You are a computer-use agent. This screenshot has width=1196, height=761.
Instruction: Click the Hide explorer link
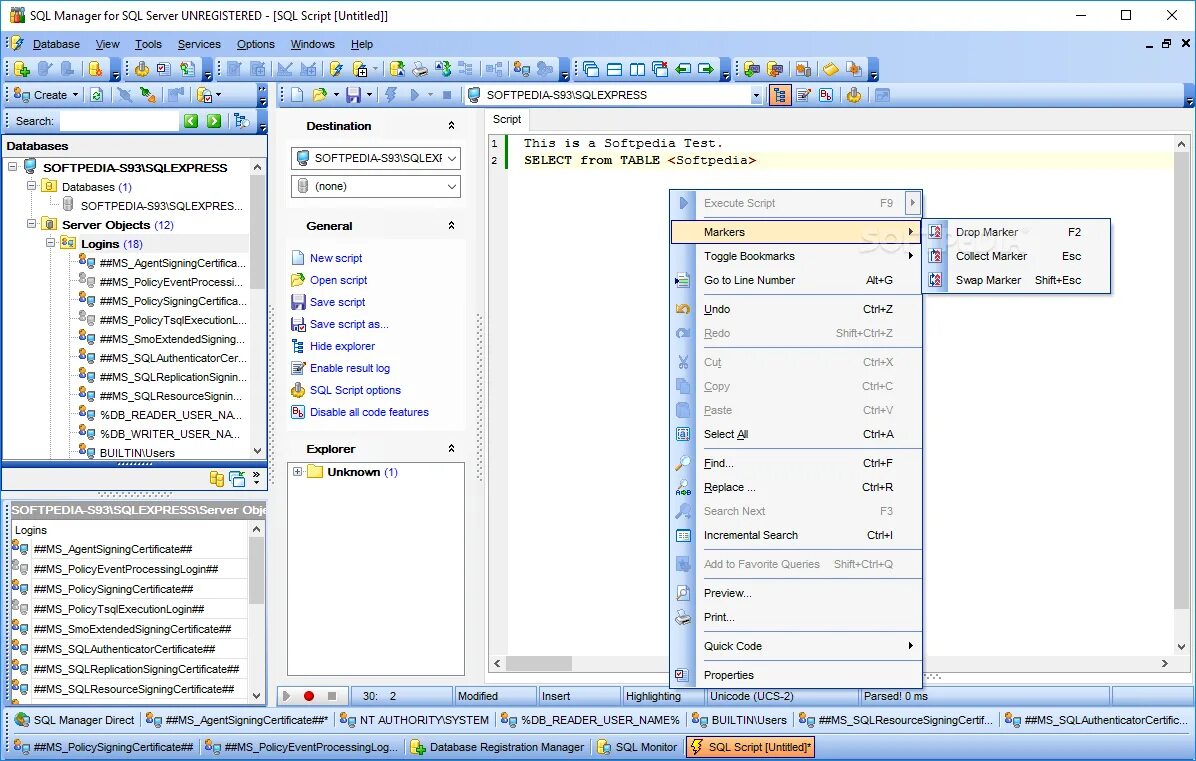(342, 346)
